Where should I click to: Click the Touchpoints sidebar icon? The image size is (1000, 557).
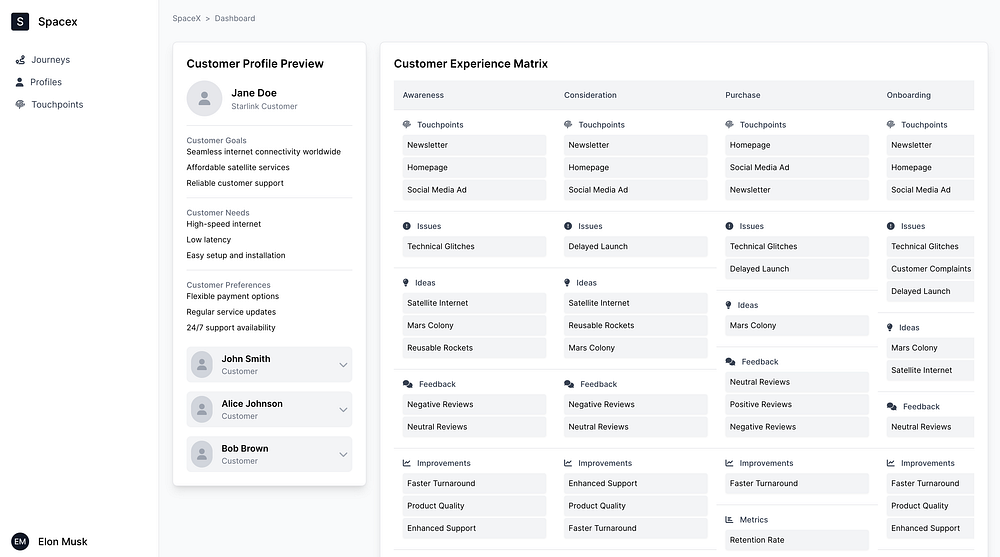(x=20, y=105)
